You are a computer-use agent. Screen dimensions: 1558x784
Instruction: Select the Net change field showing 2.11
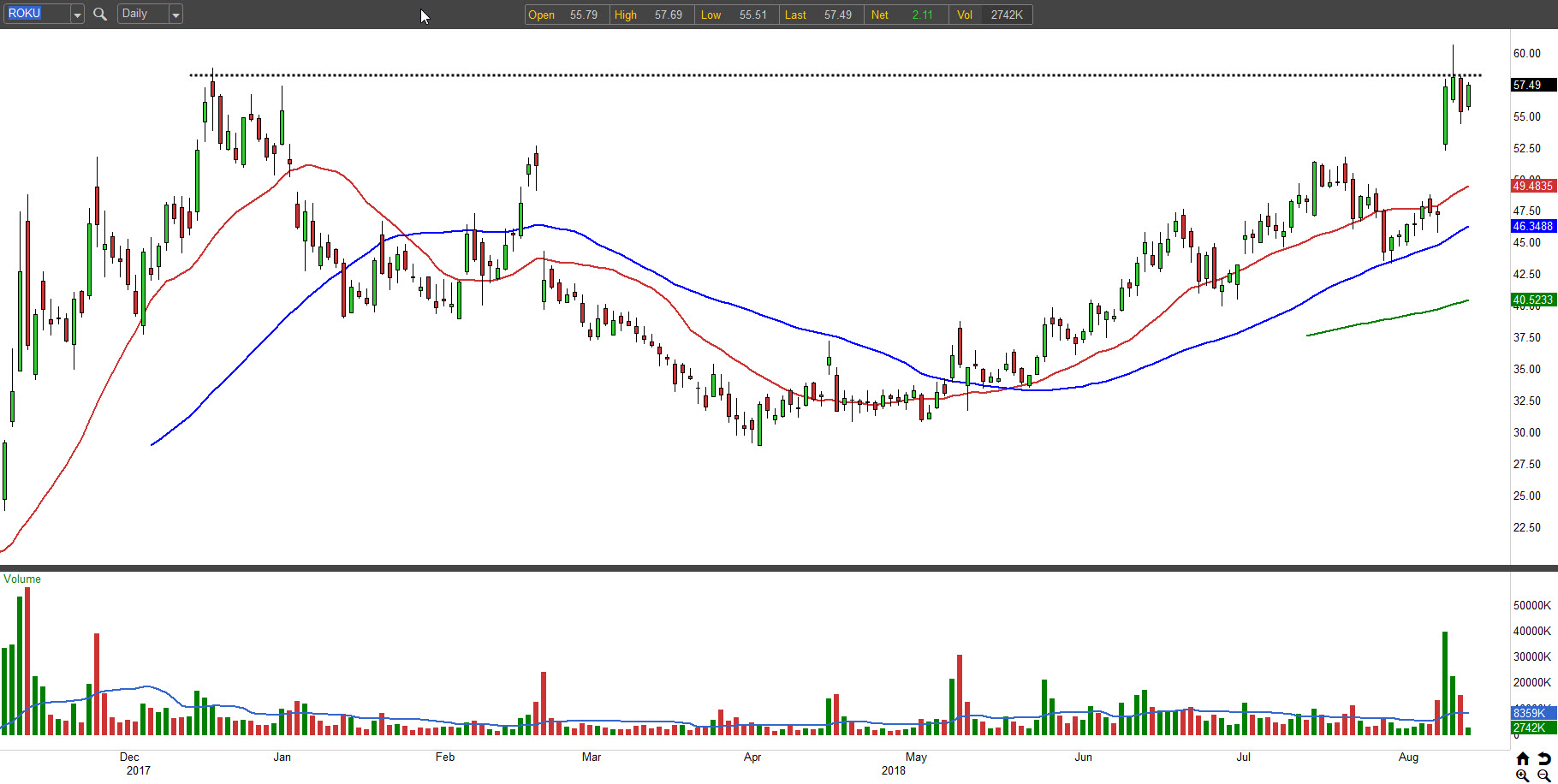pos(906,15)
